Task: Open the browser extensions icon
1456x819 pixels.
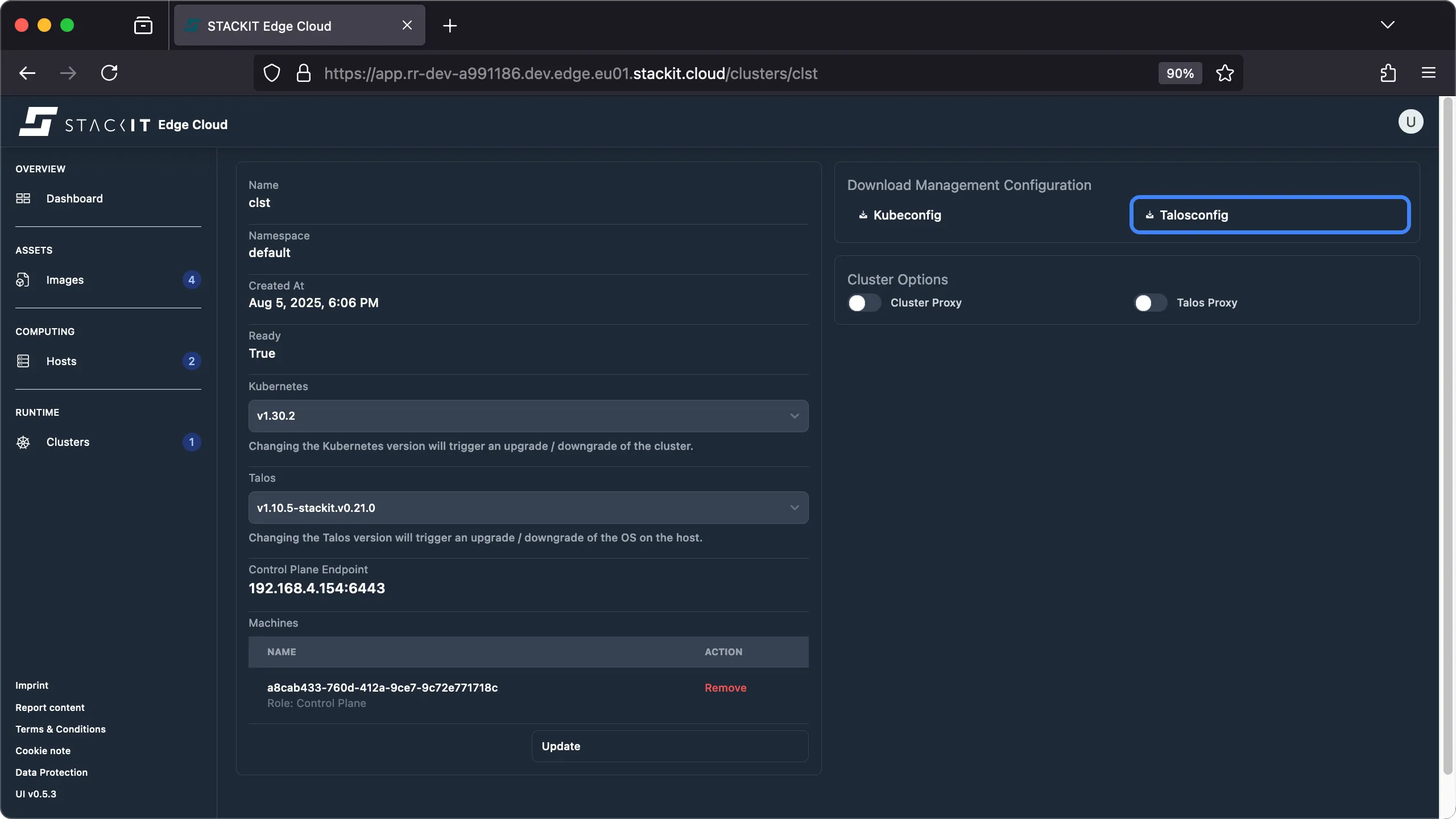Action: pos(1388,73)
